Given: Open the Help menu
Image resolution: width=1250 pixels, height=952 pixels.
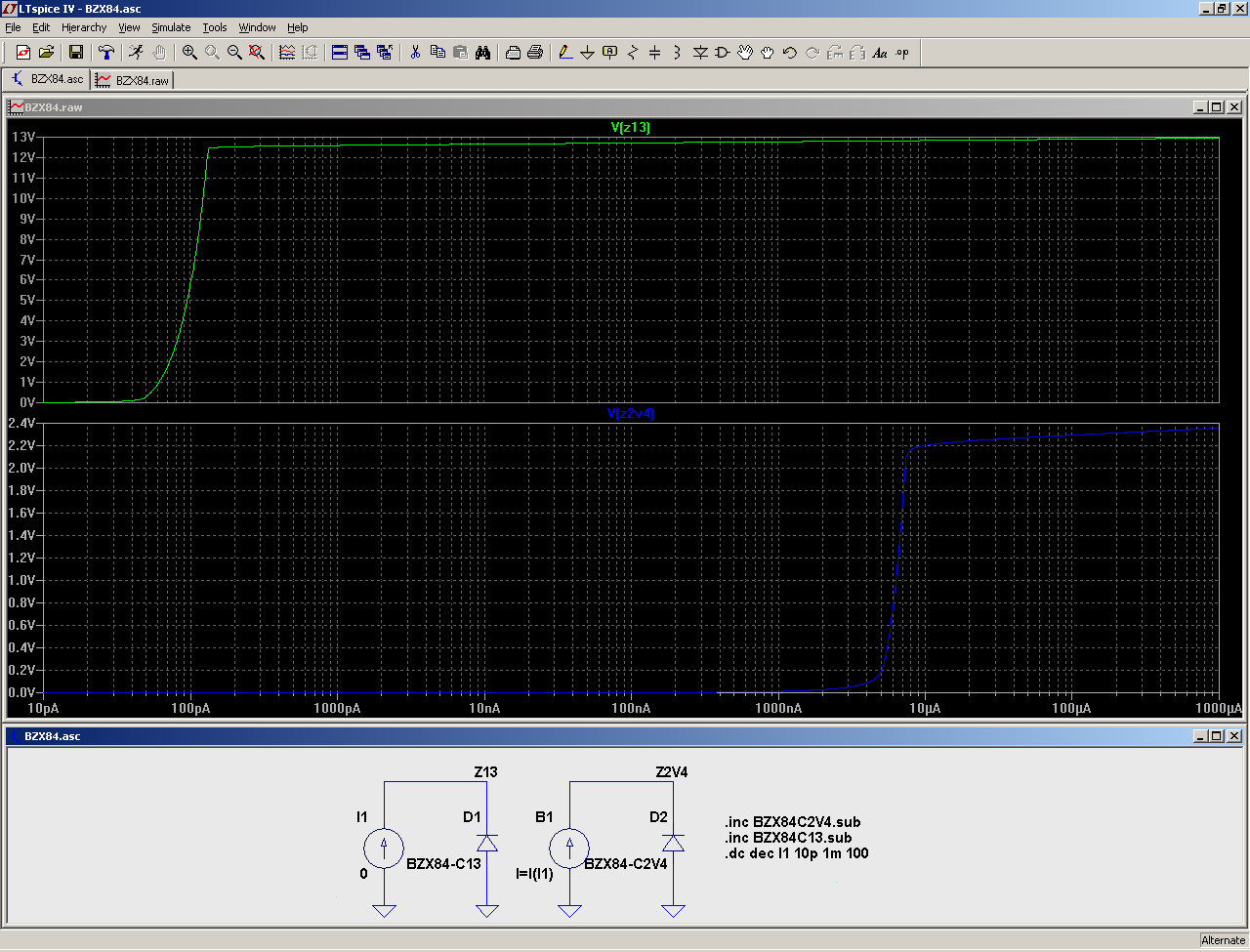Looking at the screenshot, I should click(298, 27).
